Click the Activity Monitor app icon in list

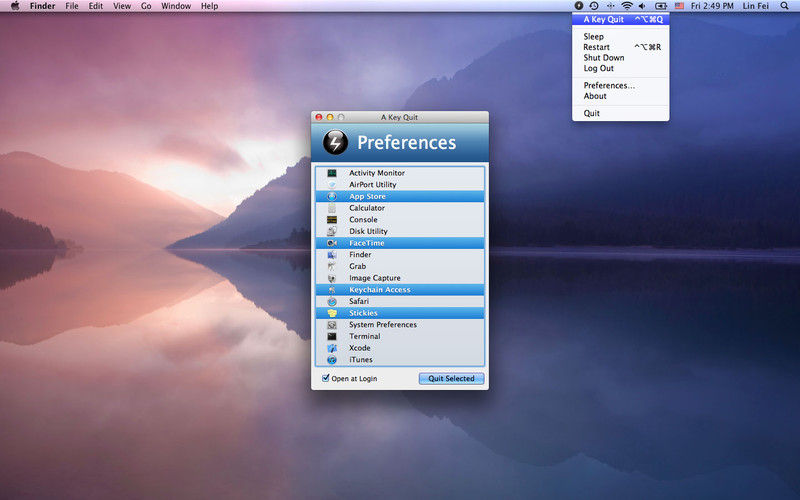[x=332, y=173]
